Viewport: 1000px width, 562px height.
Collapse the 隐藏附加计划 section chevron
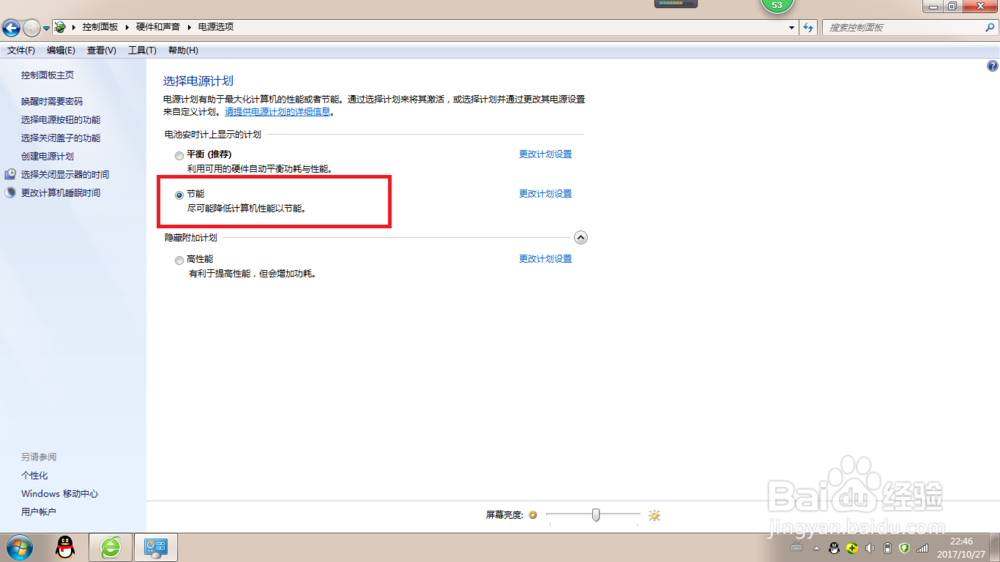[x=580, y=237]
